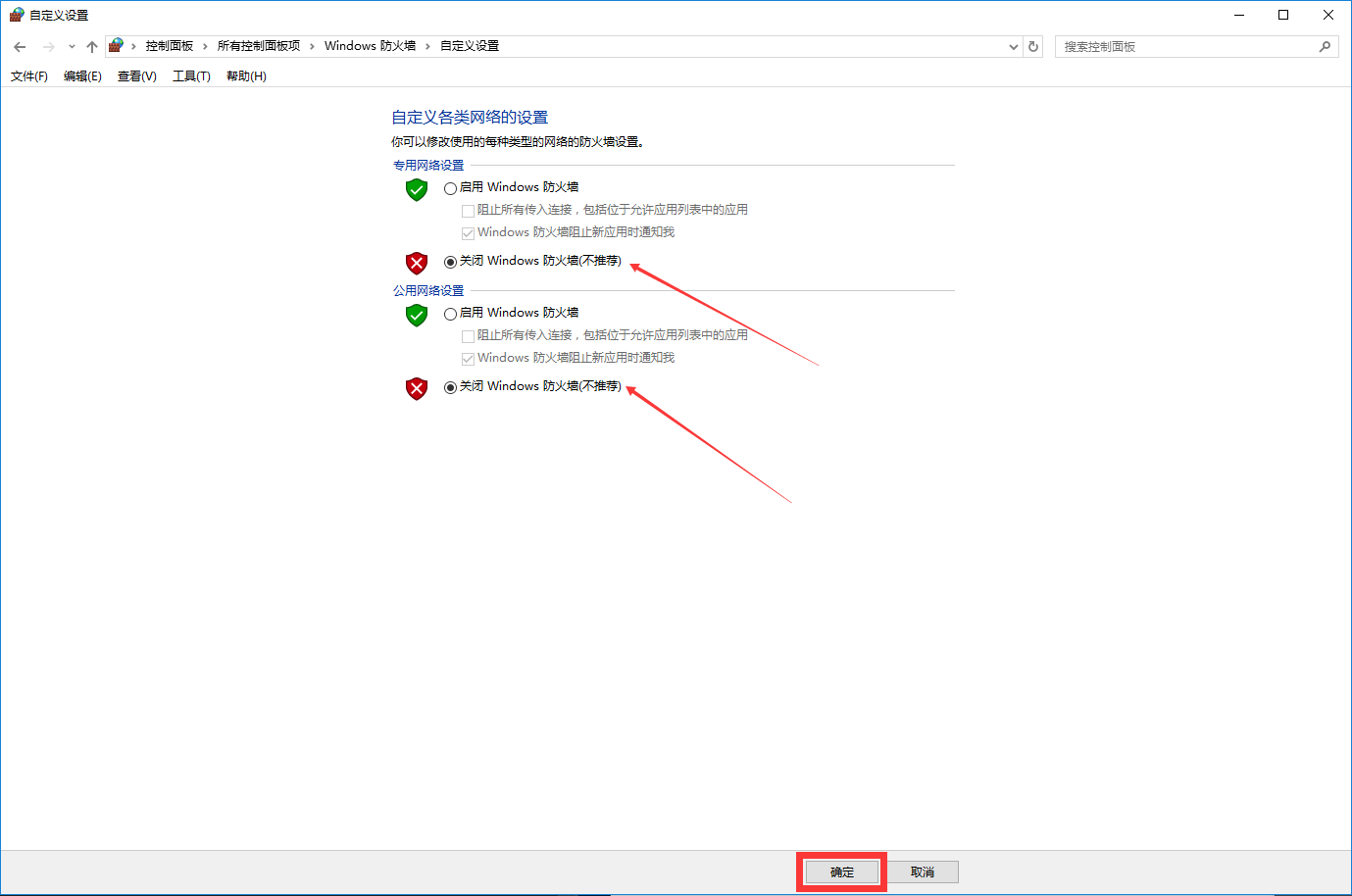
Task: Click the 自定义设置 breadcrumb
Action: (470, 46)
